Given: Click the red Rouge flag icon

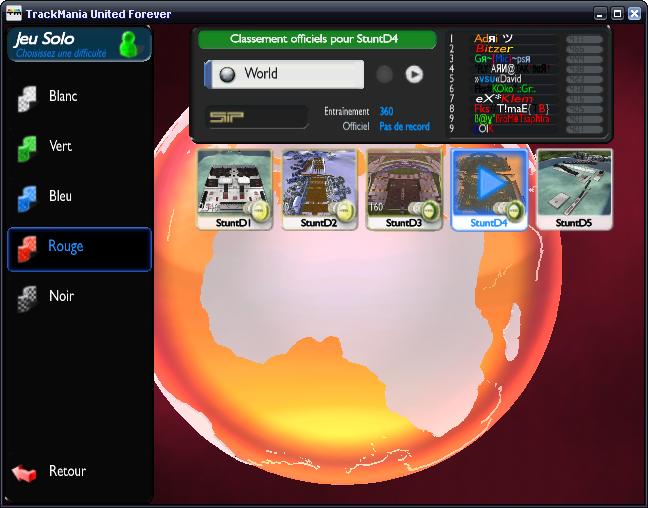Looking at the screenshot, I should [x=27, y=248].
